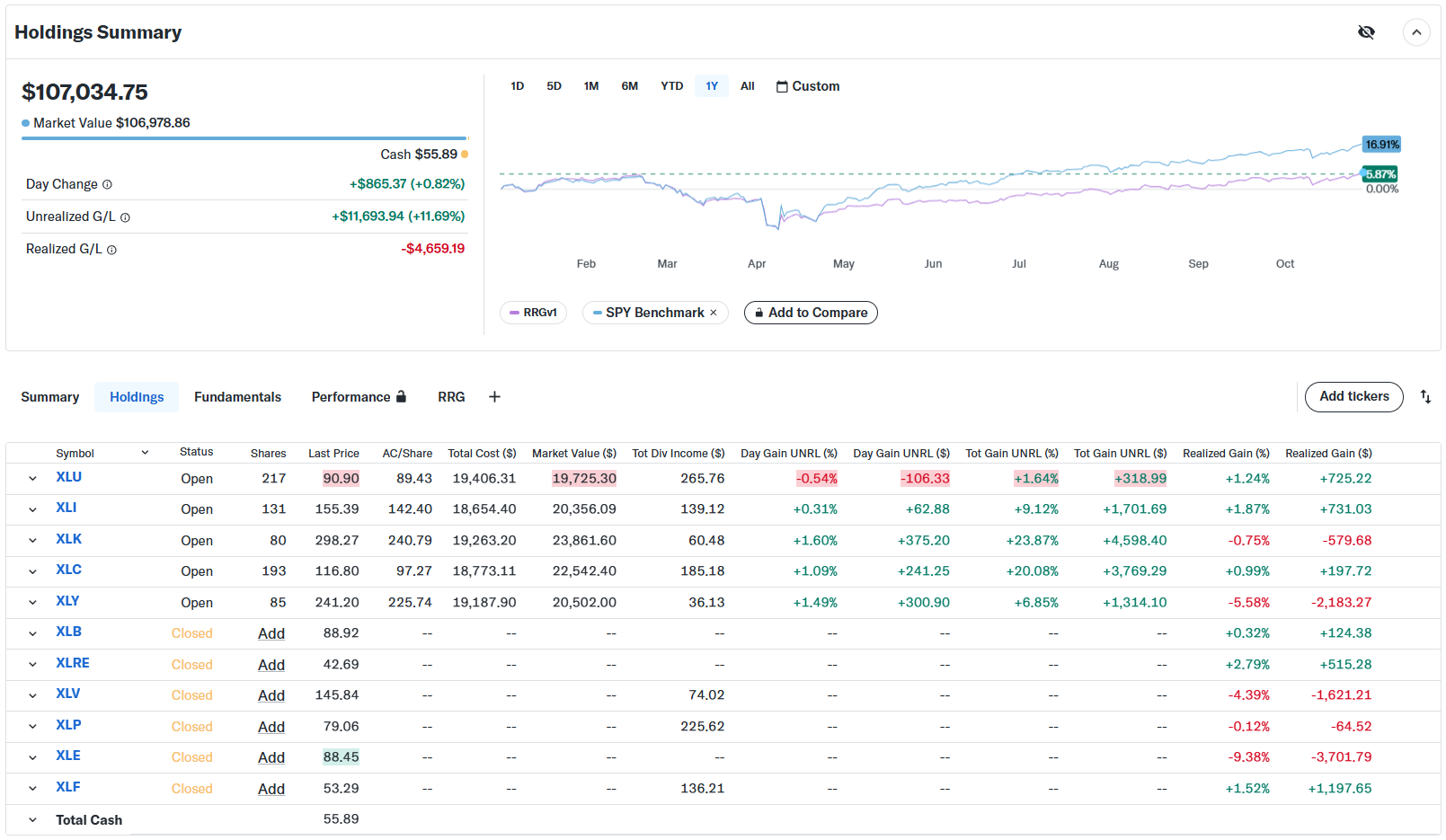Toggle the RRGv1 chart series
Image resolution: width=1446 pixels, height=840 pixels.
[x=533, y=313]
